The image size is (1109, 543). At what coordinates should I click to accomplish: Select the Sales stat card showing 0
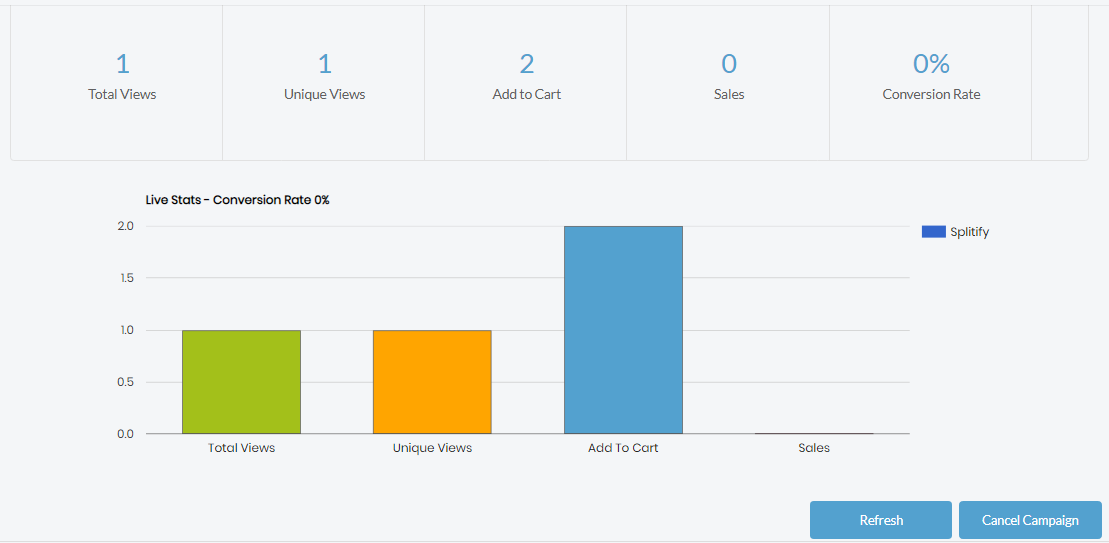click(728, 83)
